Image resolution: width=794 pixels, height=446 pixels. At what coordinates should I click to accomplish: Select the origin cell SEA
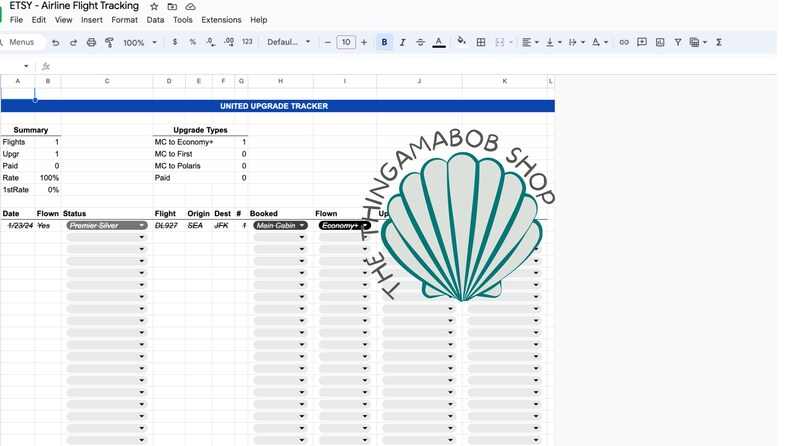click(198, 225)
